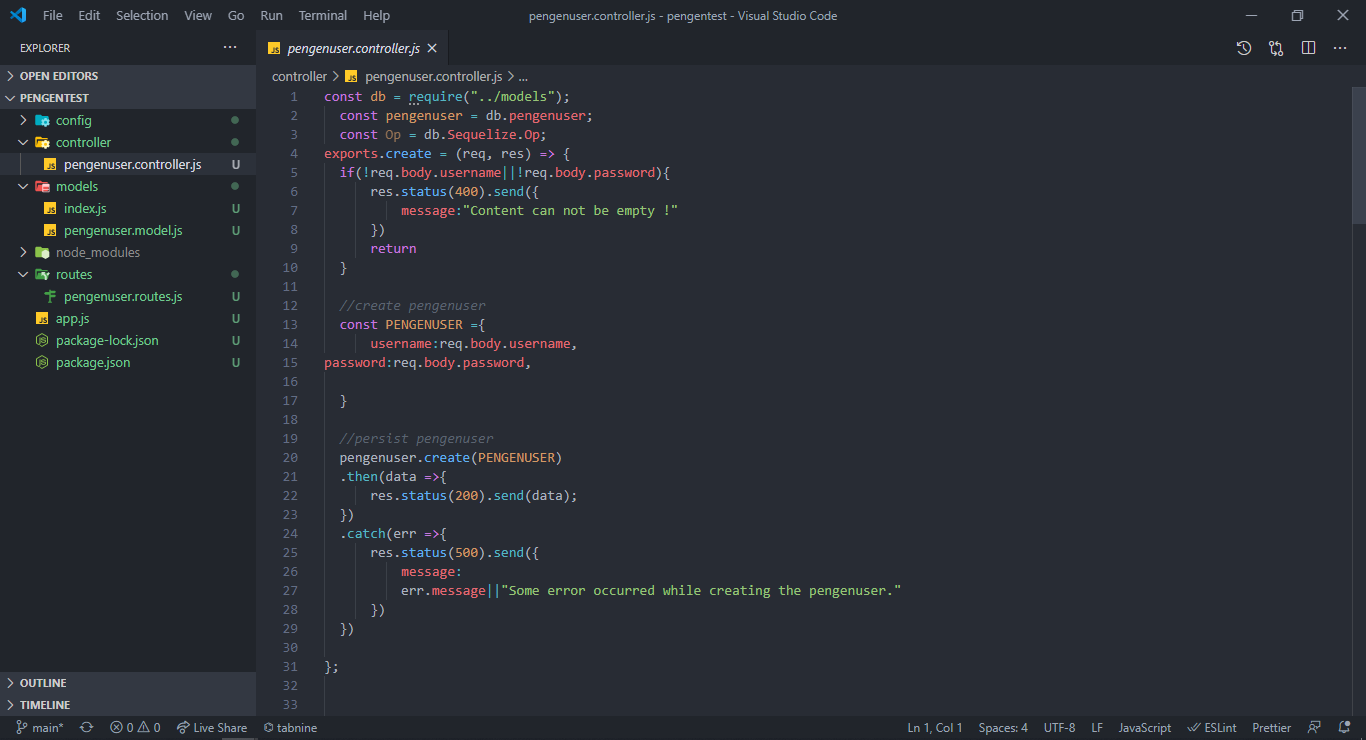Click the Ln 1, Col 1 position indicator
Image resolution: width=1366 pixels, height=740 pixels.
click(935, 728)
